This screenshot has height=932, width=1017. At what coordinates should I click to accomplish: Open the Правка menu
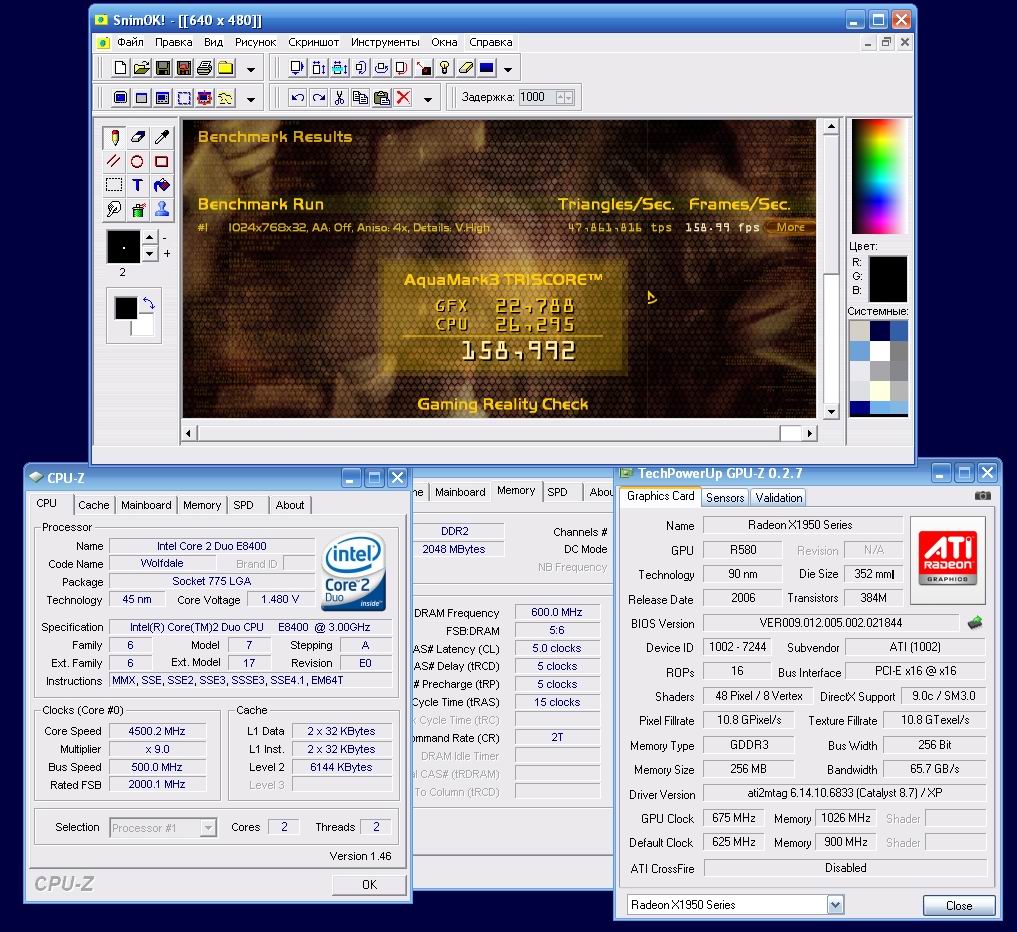(x=173, y=42)
